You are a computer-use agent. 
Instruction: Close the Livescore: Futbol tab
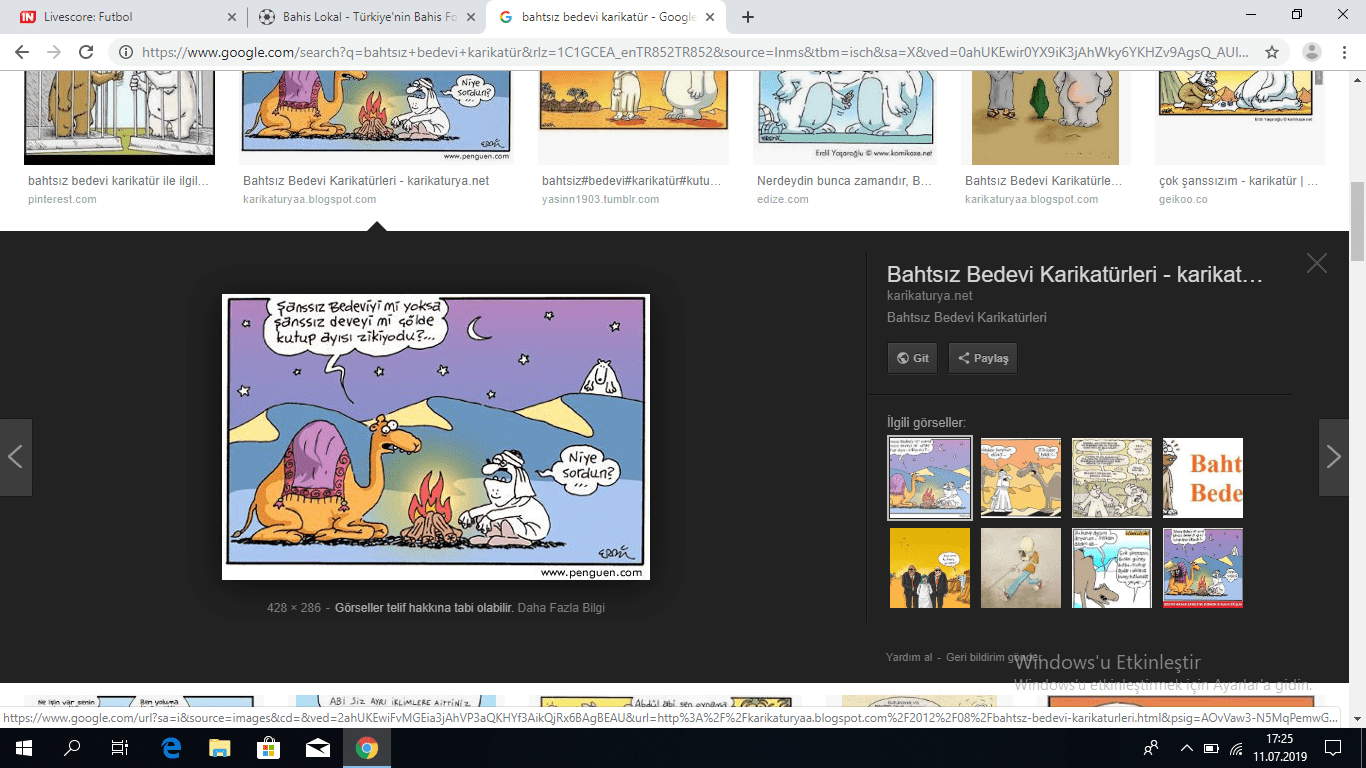point(231,17)
